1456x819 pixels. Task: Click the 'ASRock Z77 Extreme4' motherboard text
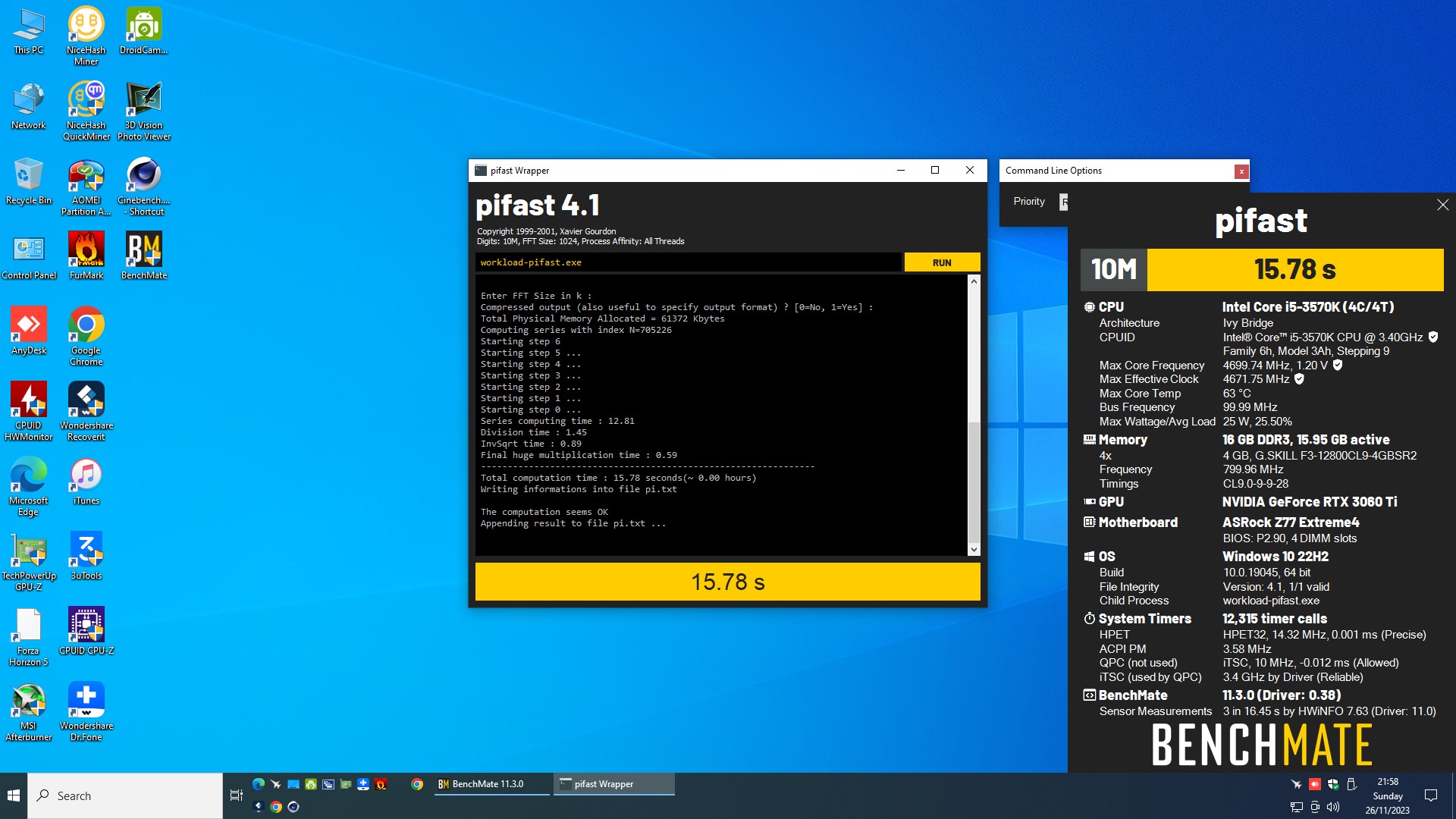point(1290,522)
